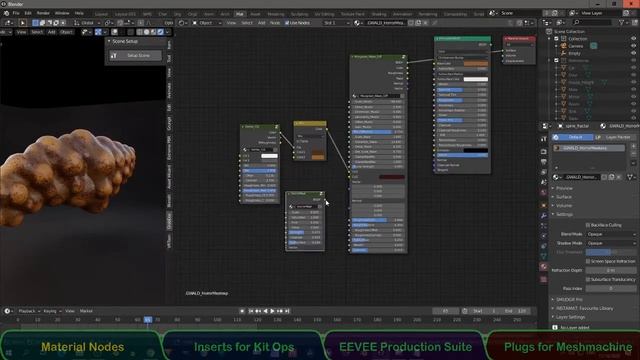Screen dimensions: 640x360
Task: Toggle viewport overlays icon
Action: pos(115,32)
